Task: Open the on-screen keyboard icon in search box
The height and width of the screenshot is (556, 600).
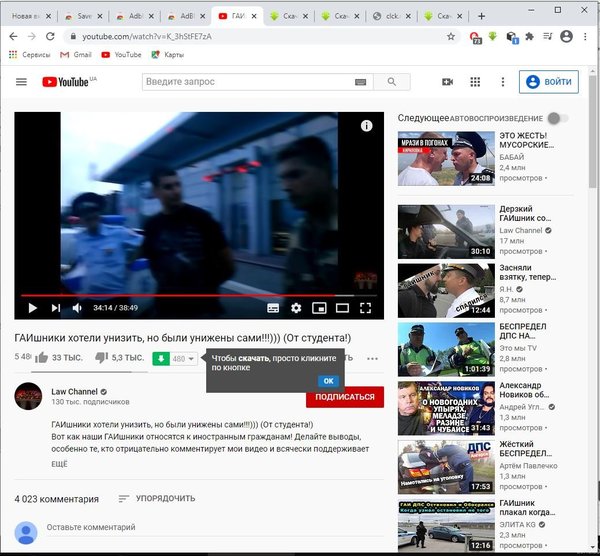Action: [360, 82]
